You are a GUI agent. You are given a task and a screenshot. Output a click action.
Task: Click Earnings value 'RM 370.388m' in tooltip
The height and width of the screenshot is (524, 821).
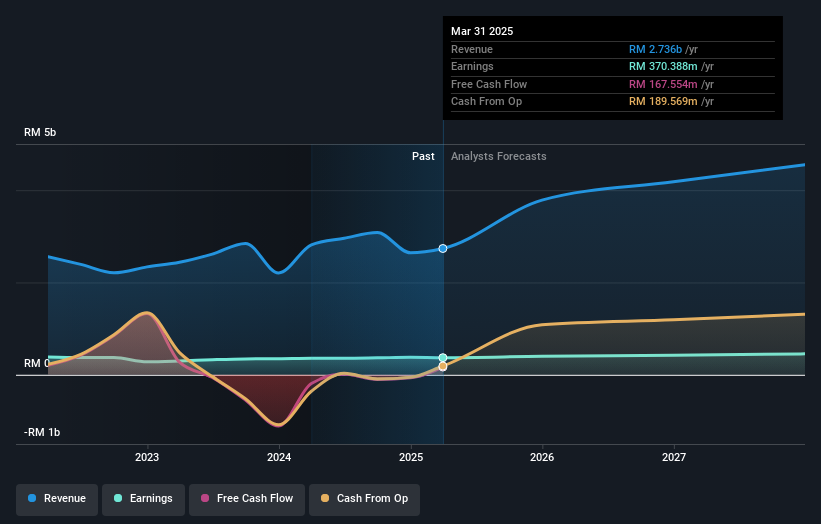tap(663, 66)
